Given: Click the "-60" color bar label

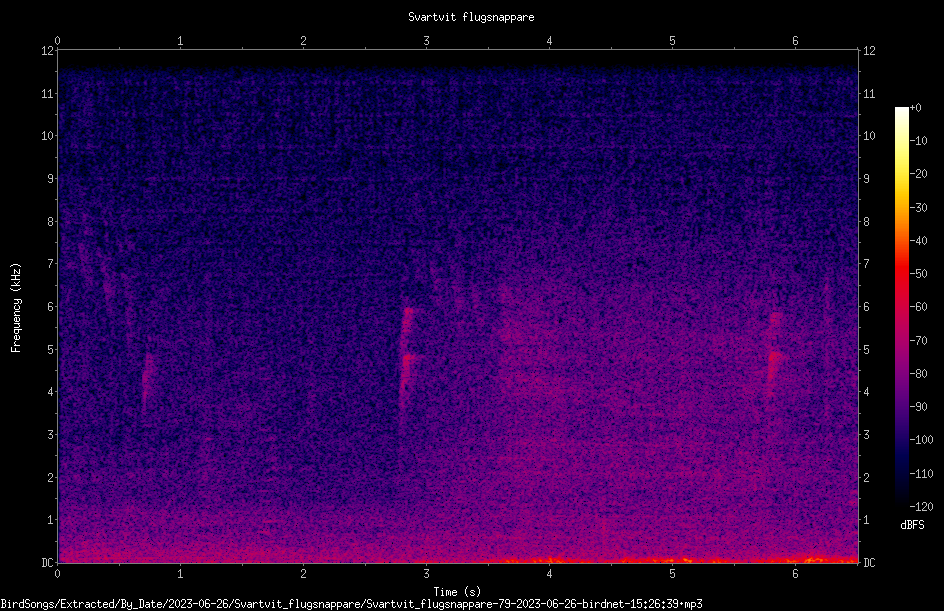Looking at the screenshot, I should (x=918, y=307).
